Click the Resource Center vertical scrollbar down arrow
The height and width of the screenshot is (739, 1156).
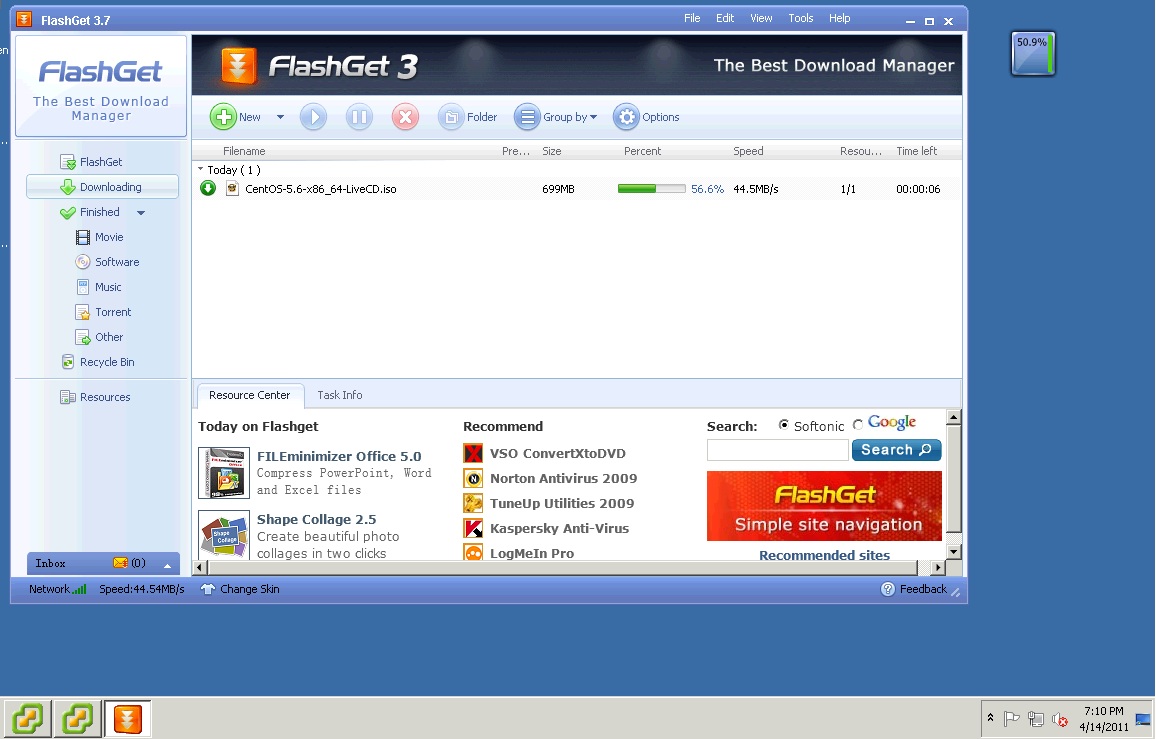pos(954,552)
